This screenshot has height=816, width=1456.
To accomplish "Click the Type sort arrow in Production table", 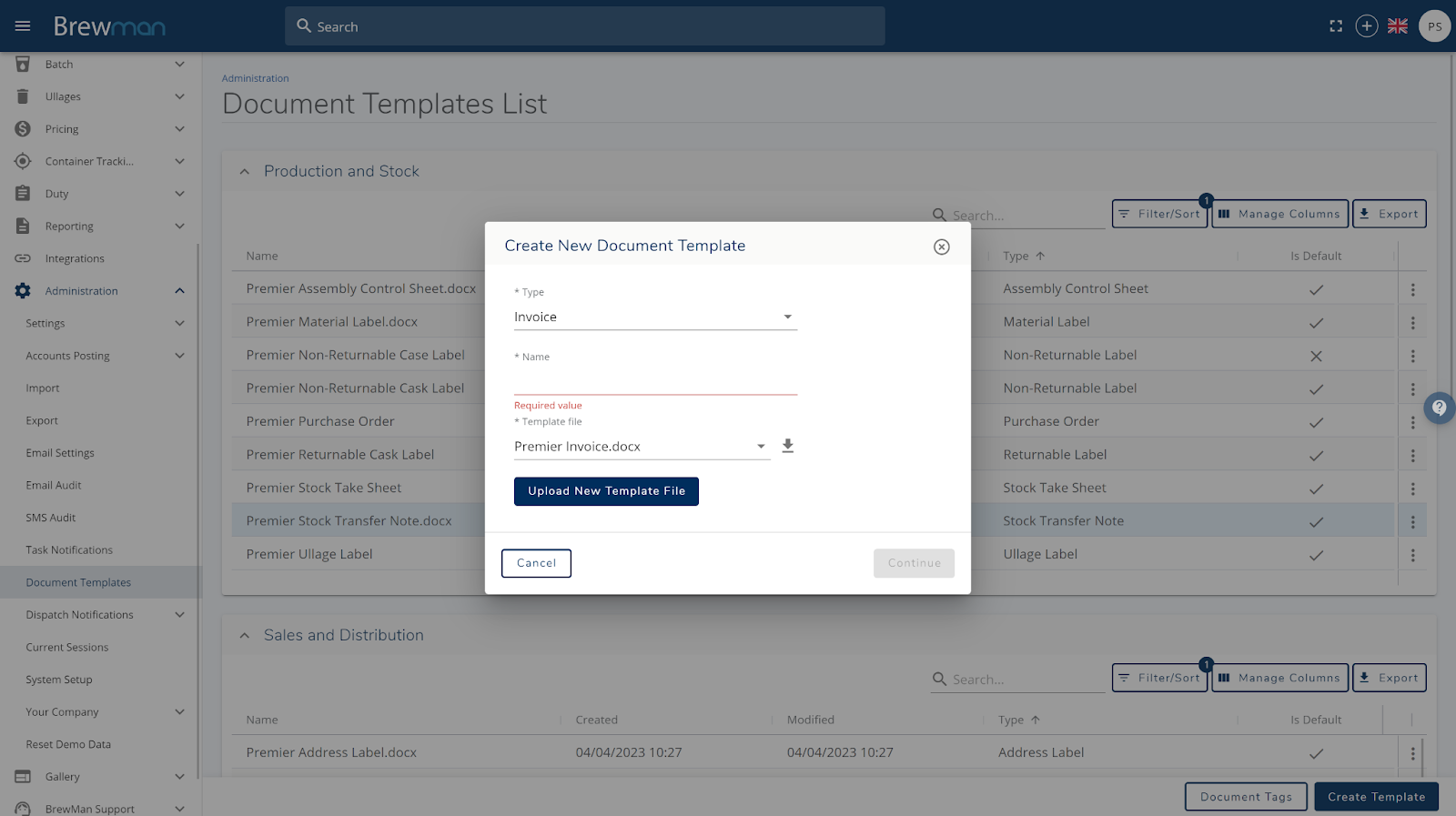I will (1040, 256).
